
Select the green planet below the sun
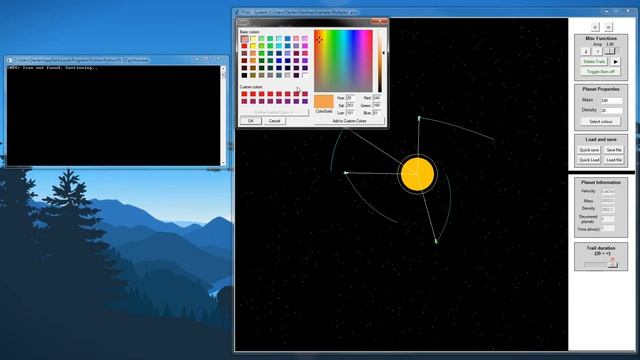click(436, 242)
